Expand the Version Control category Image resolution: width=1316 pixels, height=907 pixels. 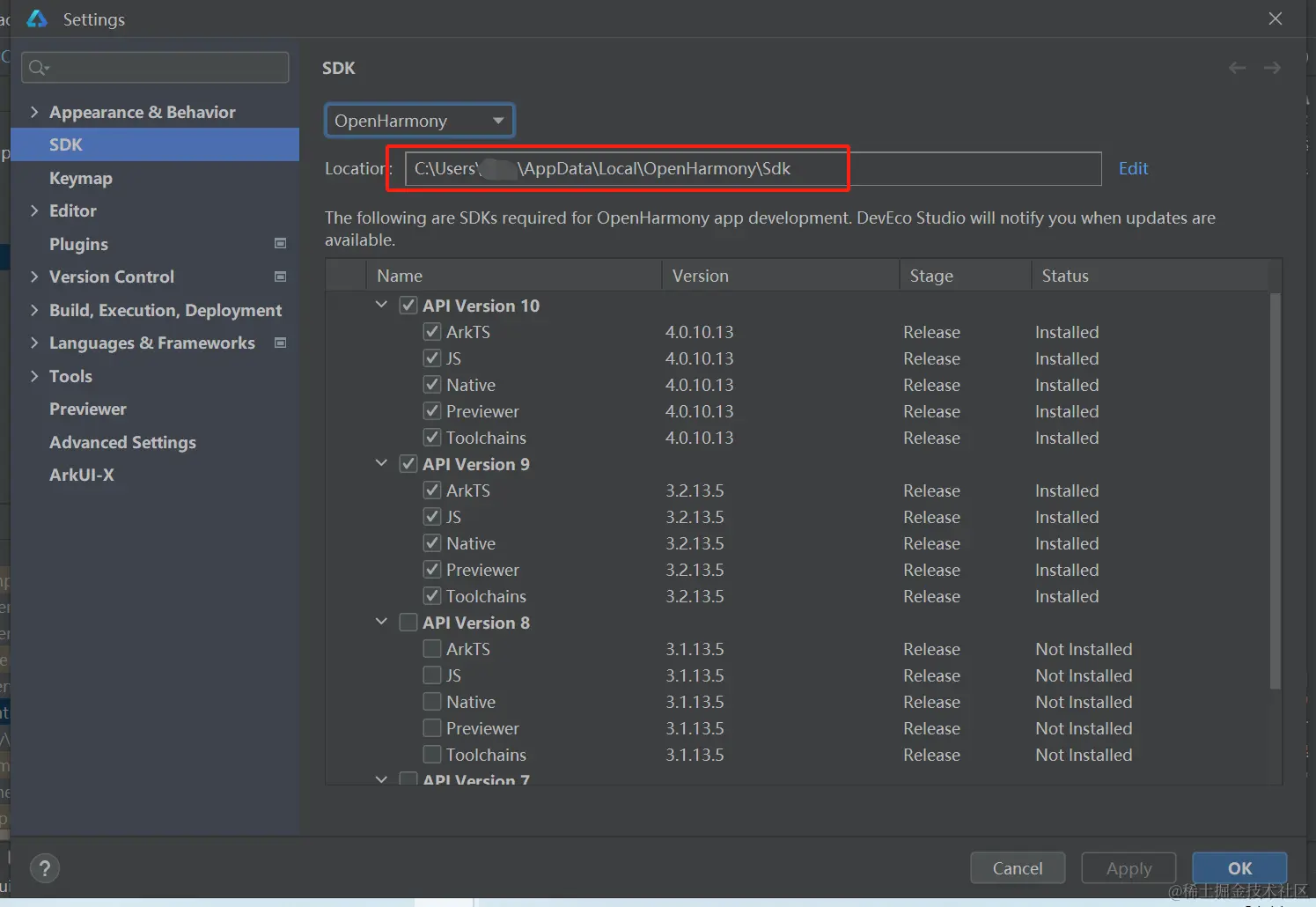click(x=34, y=277)
